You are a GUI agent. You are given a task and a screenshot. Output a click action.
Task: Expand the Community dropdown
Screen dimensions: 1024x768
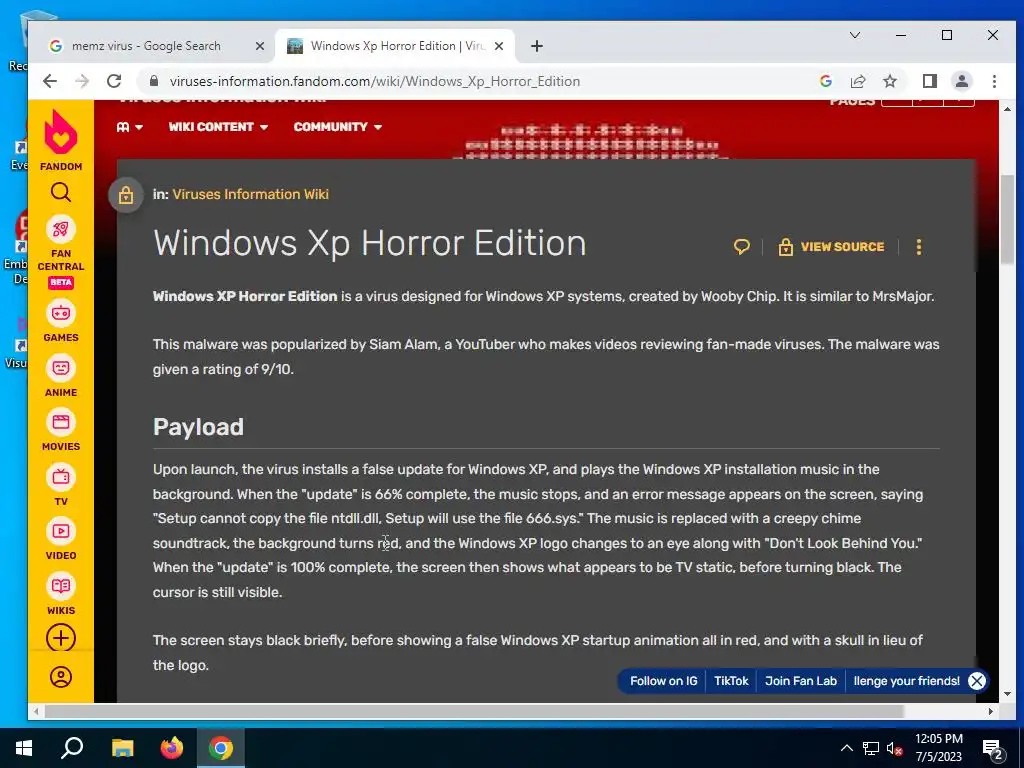338,127
